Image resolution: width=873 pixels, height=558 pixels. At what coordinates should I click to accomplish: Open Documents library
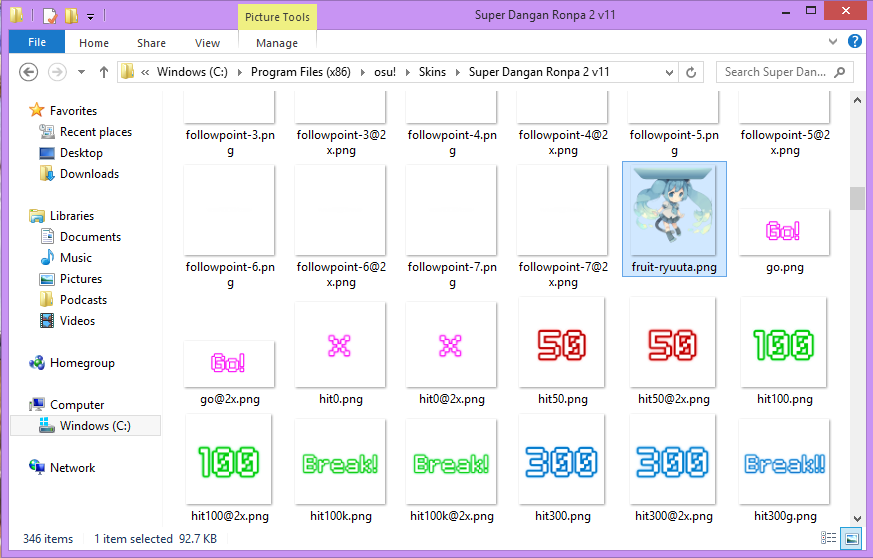click(90, 237)
